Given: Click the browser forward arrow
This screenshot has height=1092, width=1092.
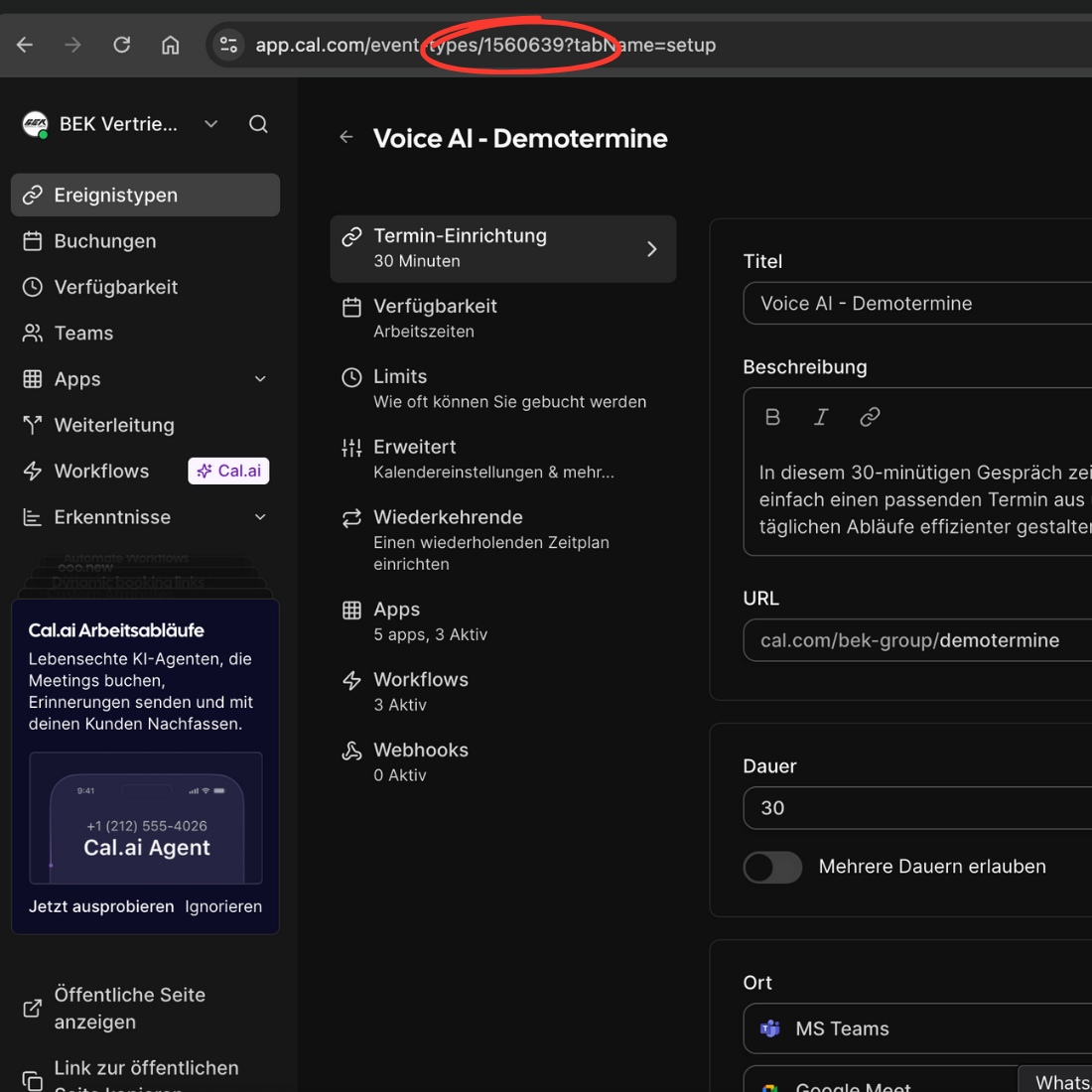Looking at the screenshot, I should coord(73,46).
